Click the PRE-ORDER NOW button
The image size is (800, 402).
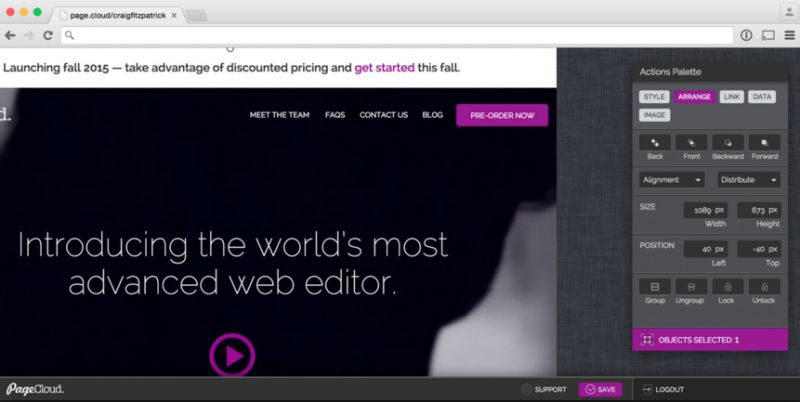tap(502, 115)
